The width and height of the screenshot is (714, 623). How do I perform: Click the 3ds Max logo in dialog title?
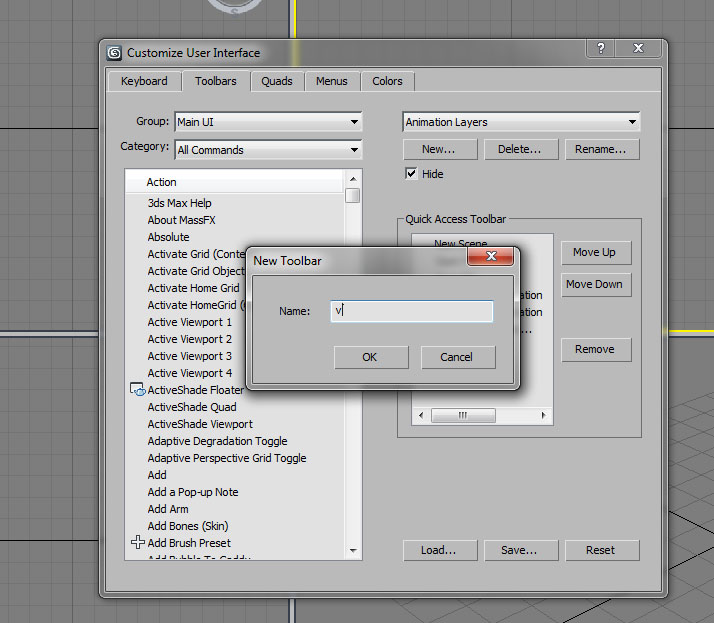click(x=115, y=53)
